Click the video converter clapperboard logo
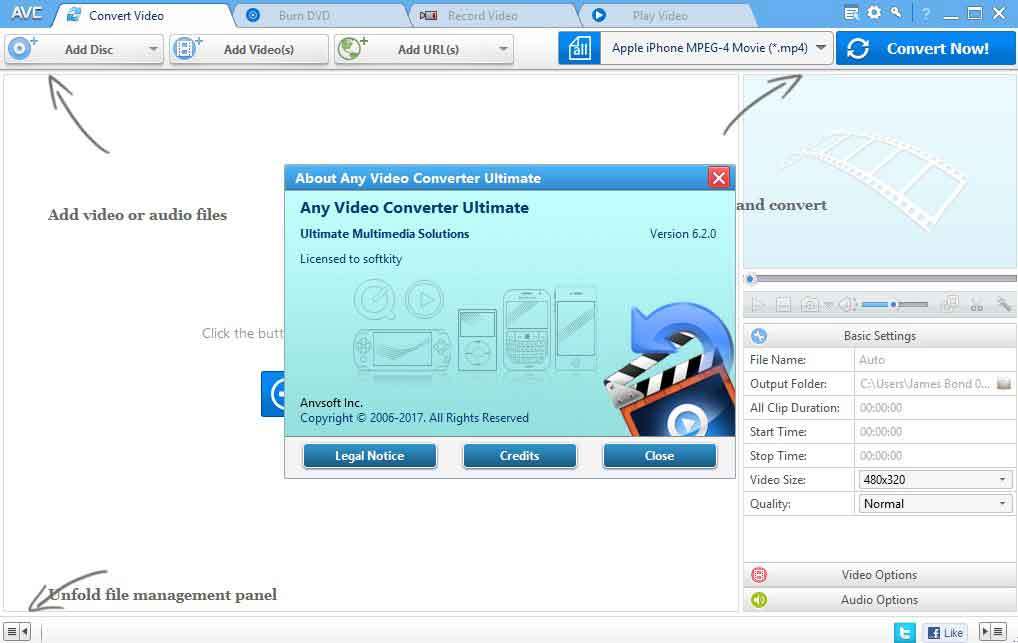1018x643 pixels. (x=671, y=370)
